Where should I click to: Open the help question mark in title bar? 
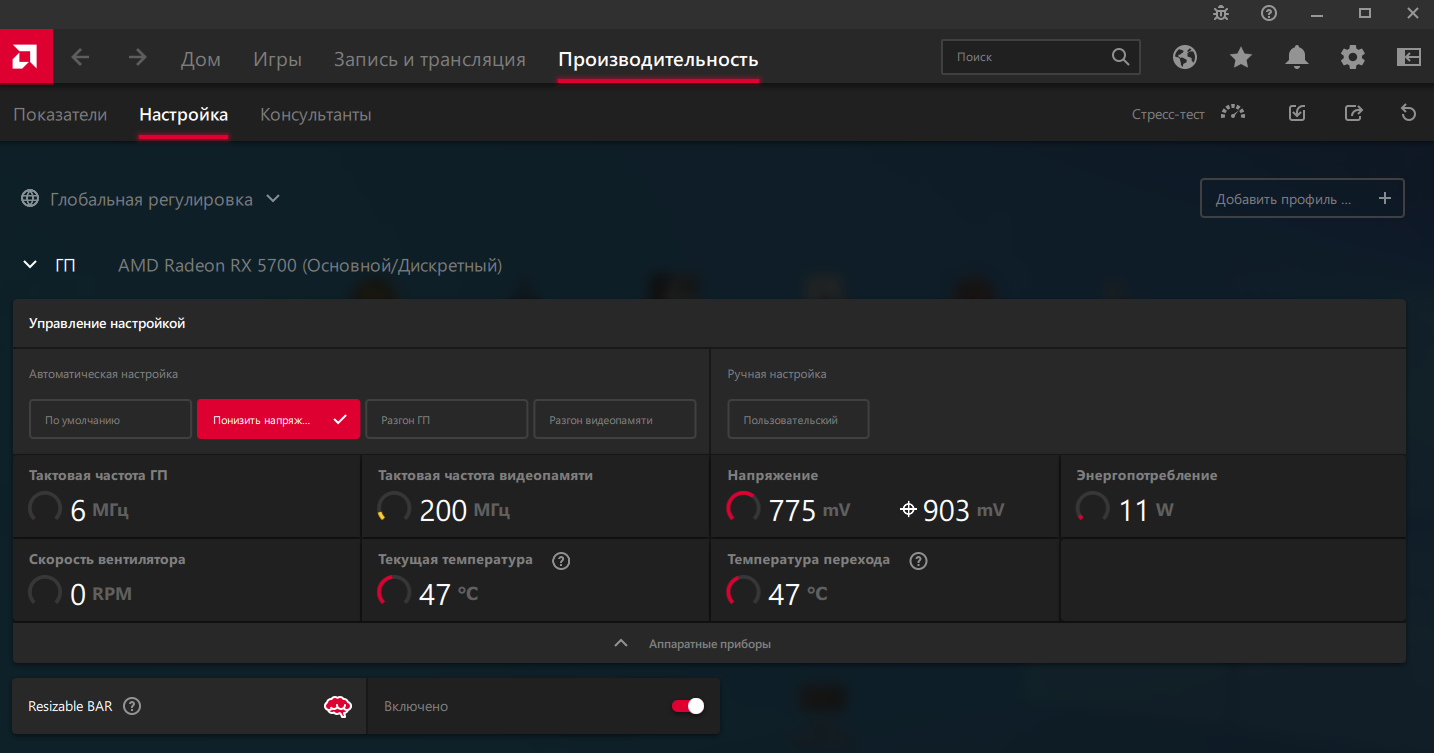[1269, 13]
